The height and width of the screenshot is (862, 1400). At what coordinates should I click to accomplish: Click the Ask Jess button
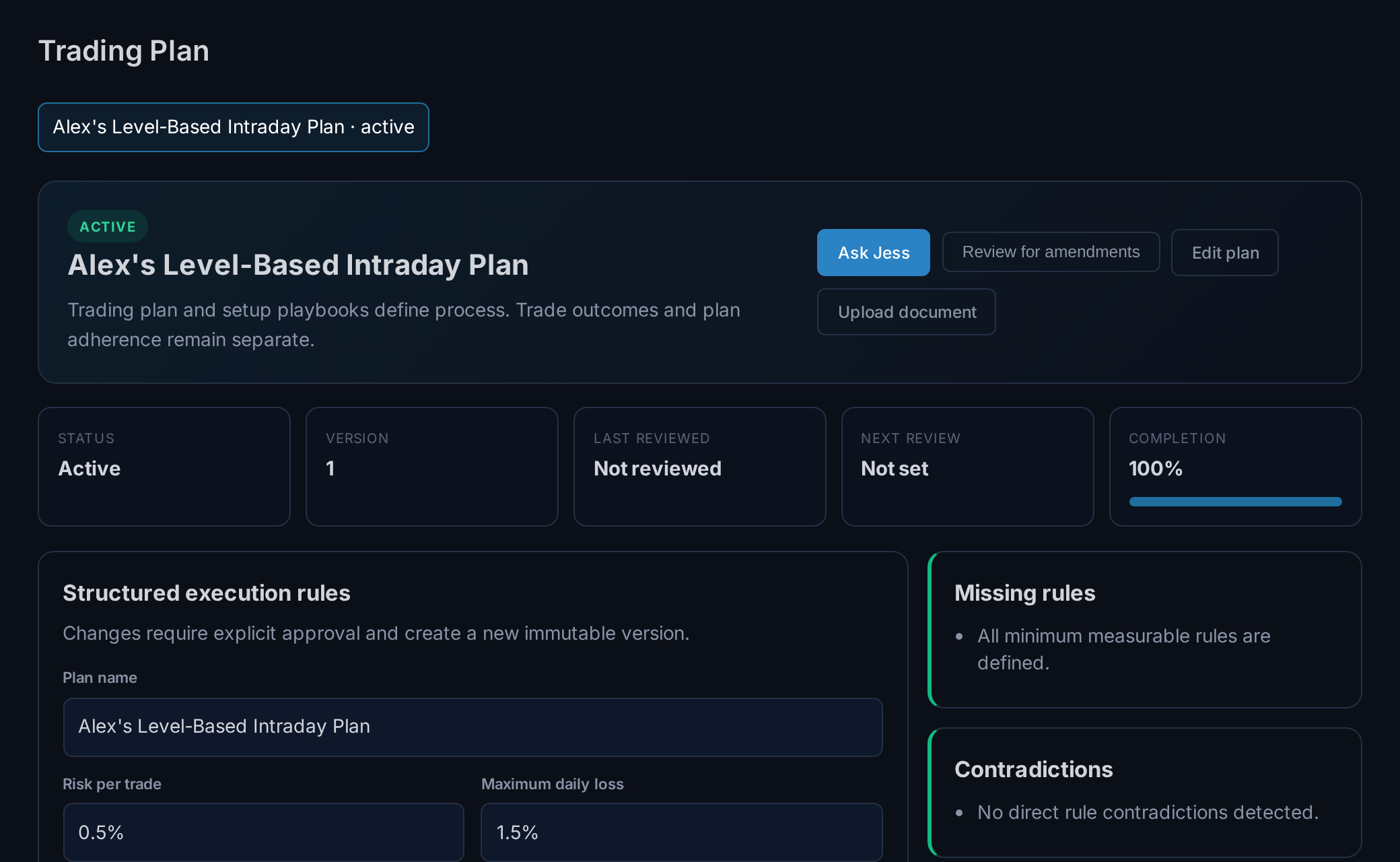pos(873,253)
